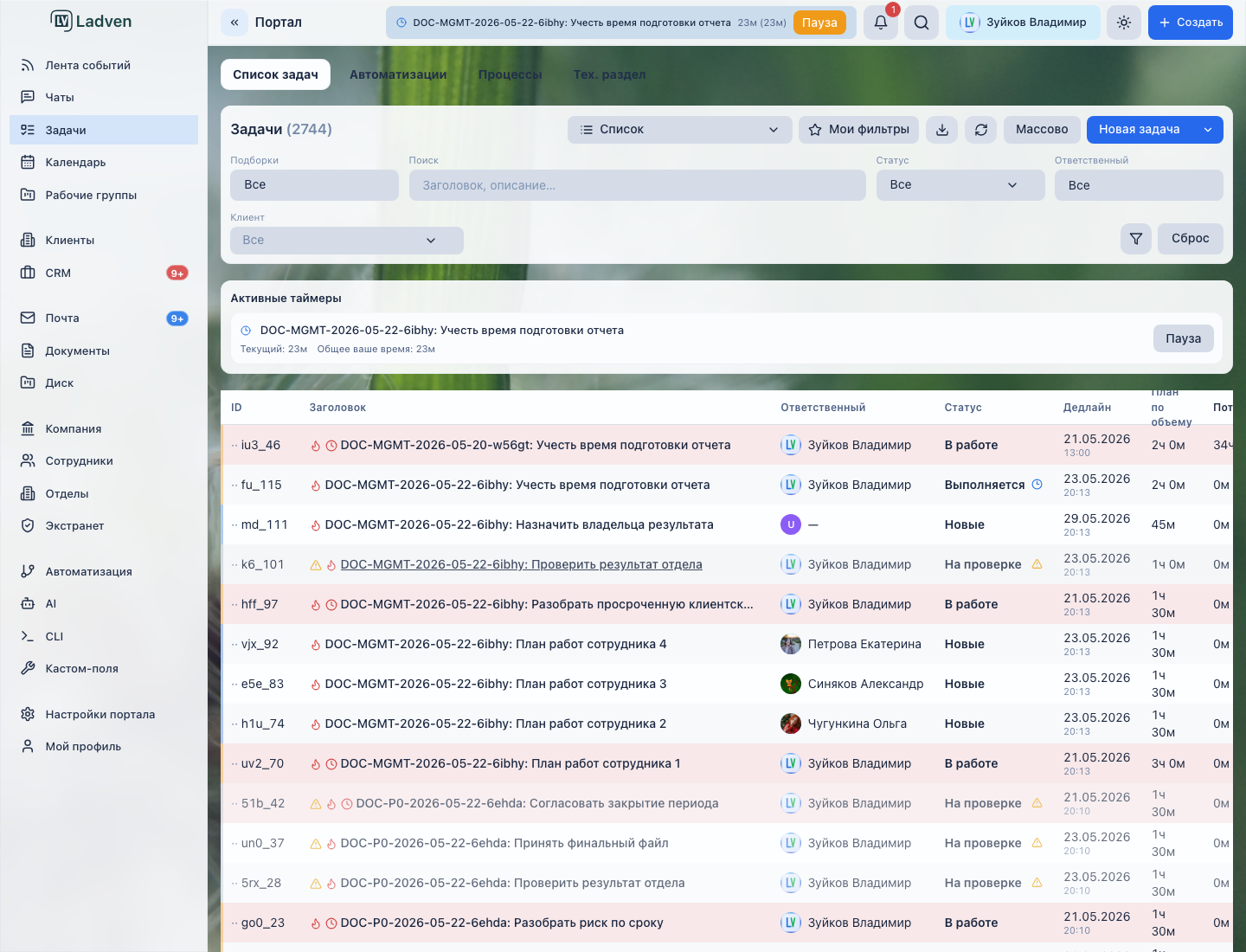Sort by Статус column header

(x=963, y=408)
